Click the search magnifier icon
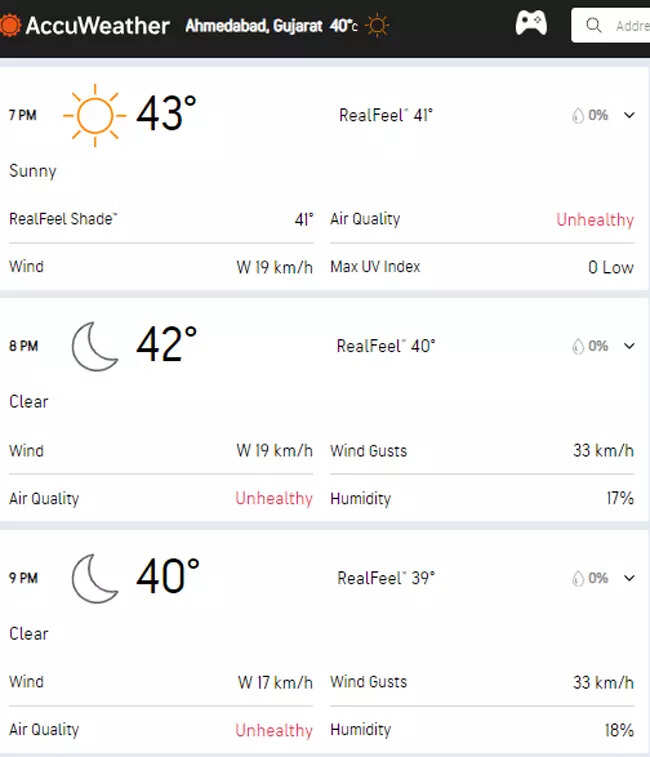Viewport: 650px width, 757px height. (x=594, y=25)
